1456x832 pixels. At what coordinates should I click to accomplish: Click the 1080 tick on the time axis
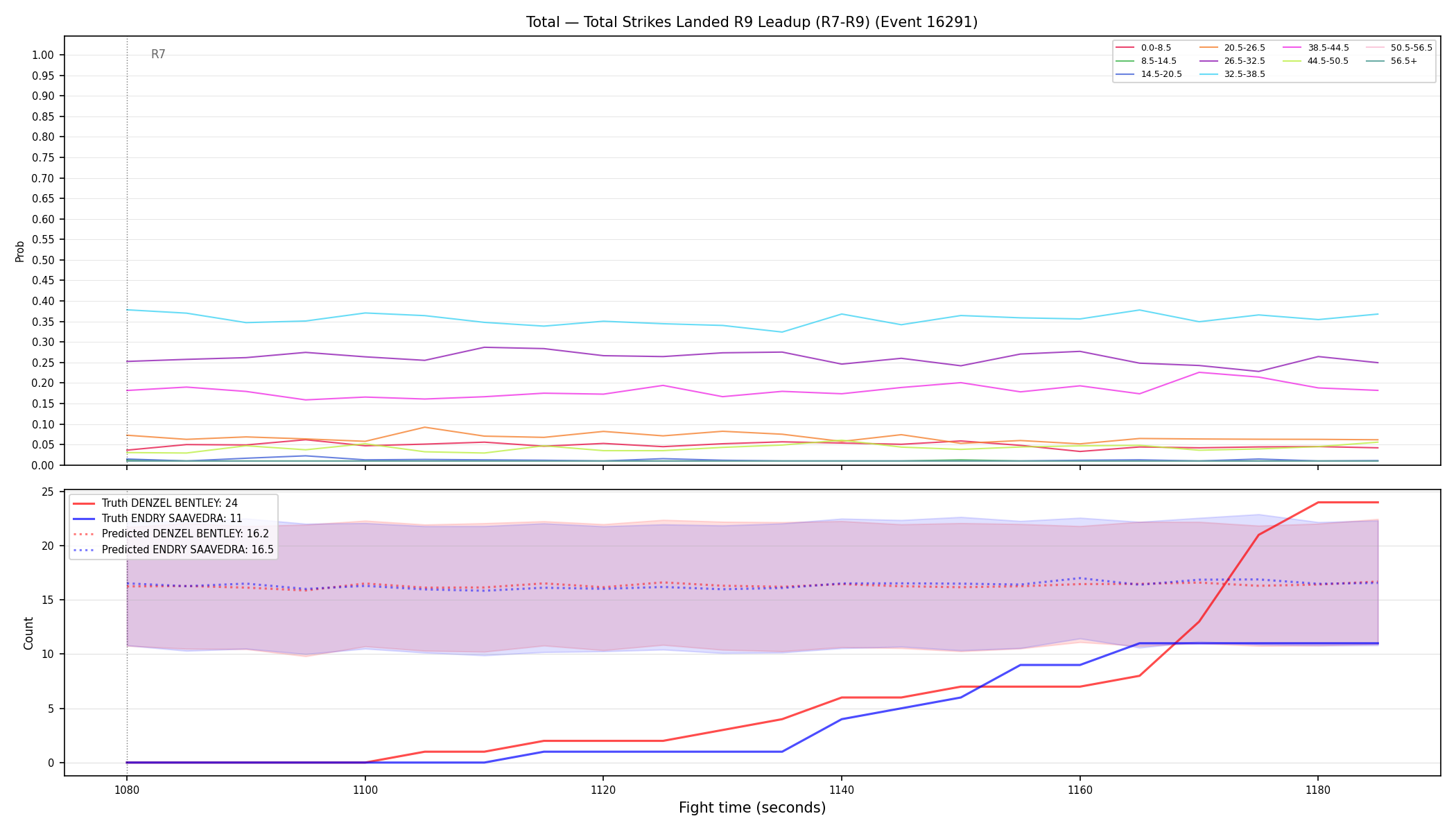click(126, 789)
